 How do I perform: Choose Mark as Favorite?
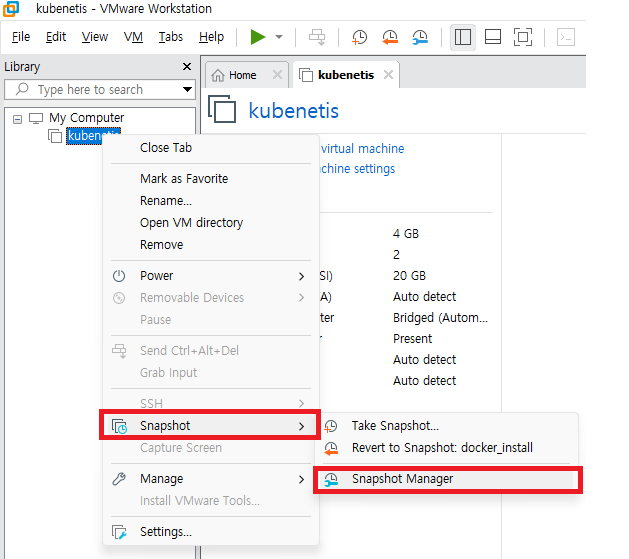211,178
